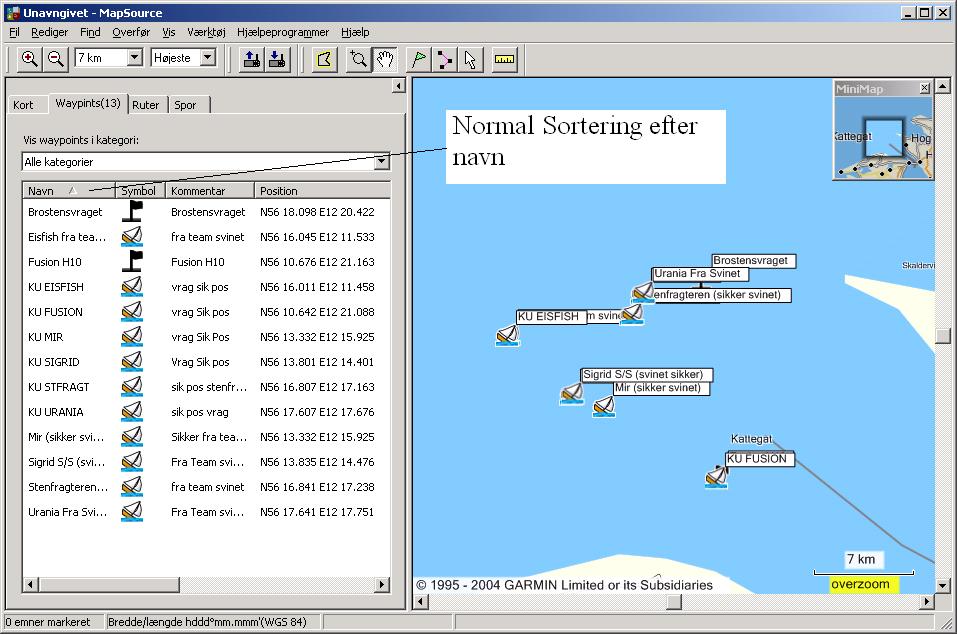The image size is (957, 634).
Task: Click the Receive from Device toolbar icon
Action: coord(277,59)
